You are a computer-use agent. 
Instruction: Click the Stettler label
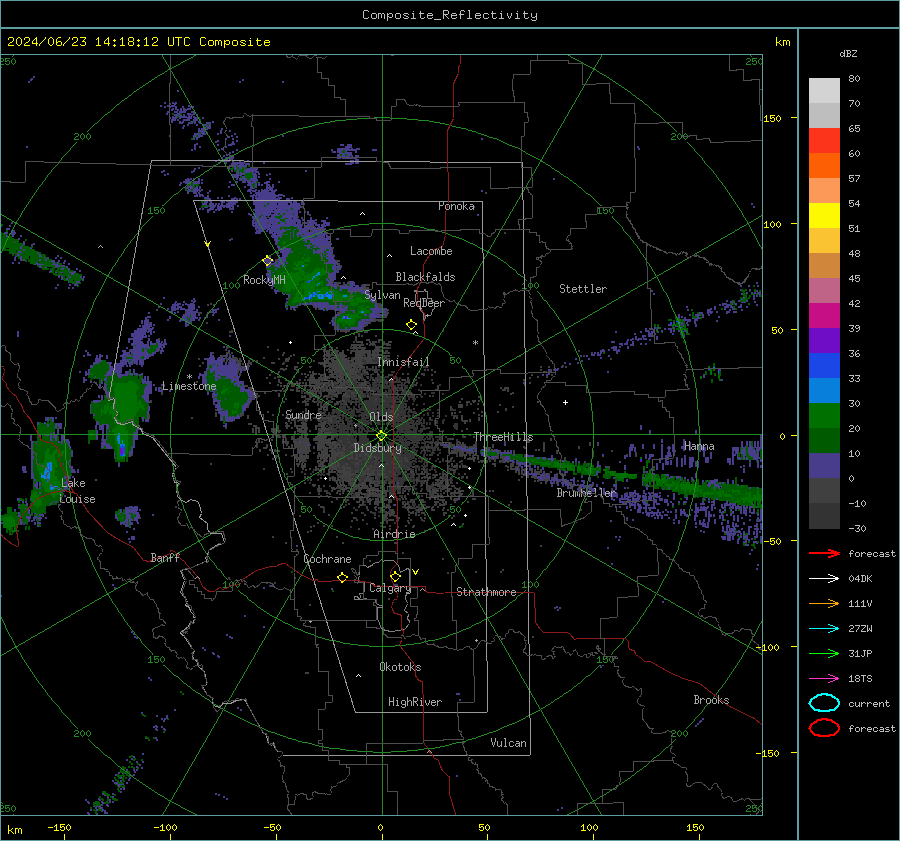(x=583, y=289)
